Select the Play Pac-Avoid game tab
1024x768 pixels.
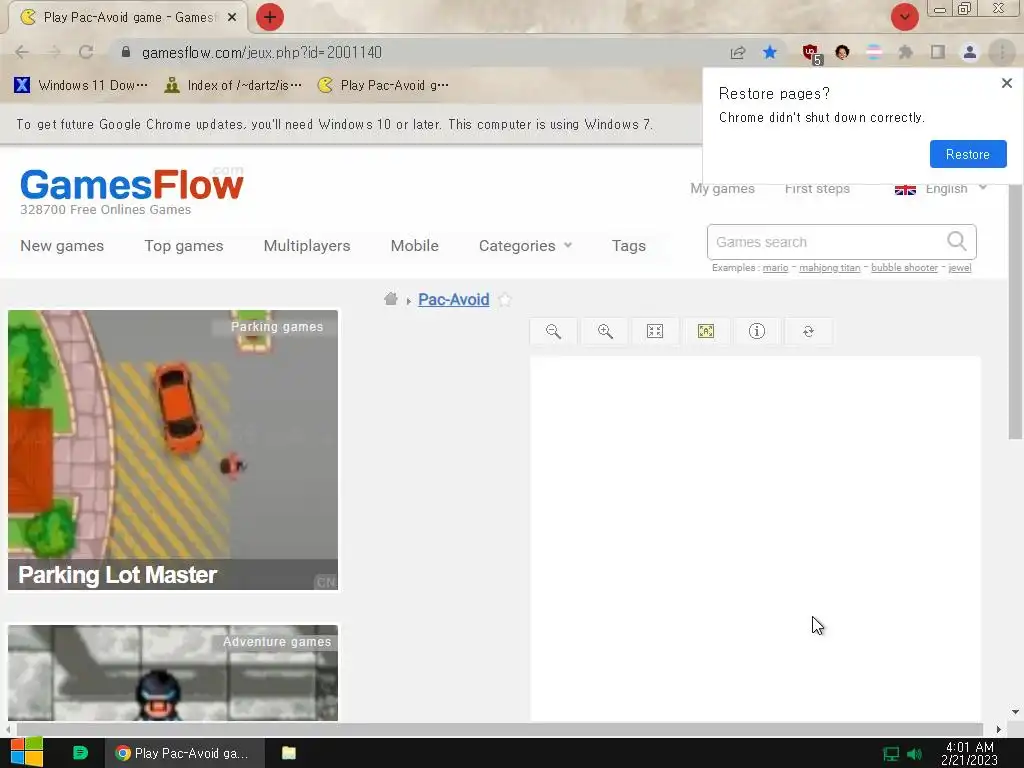[x=127, y=18]
